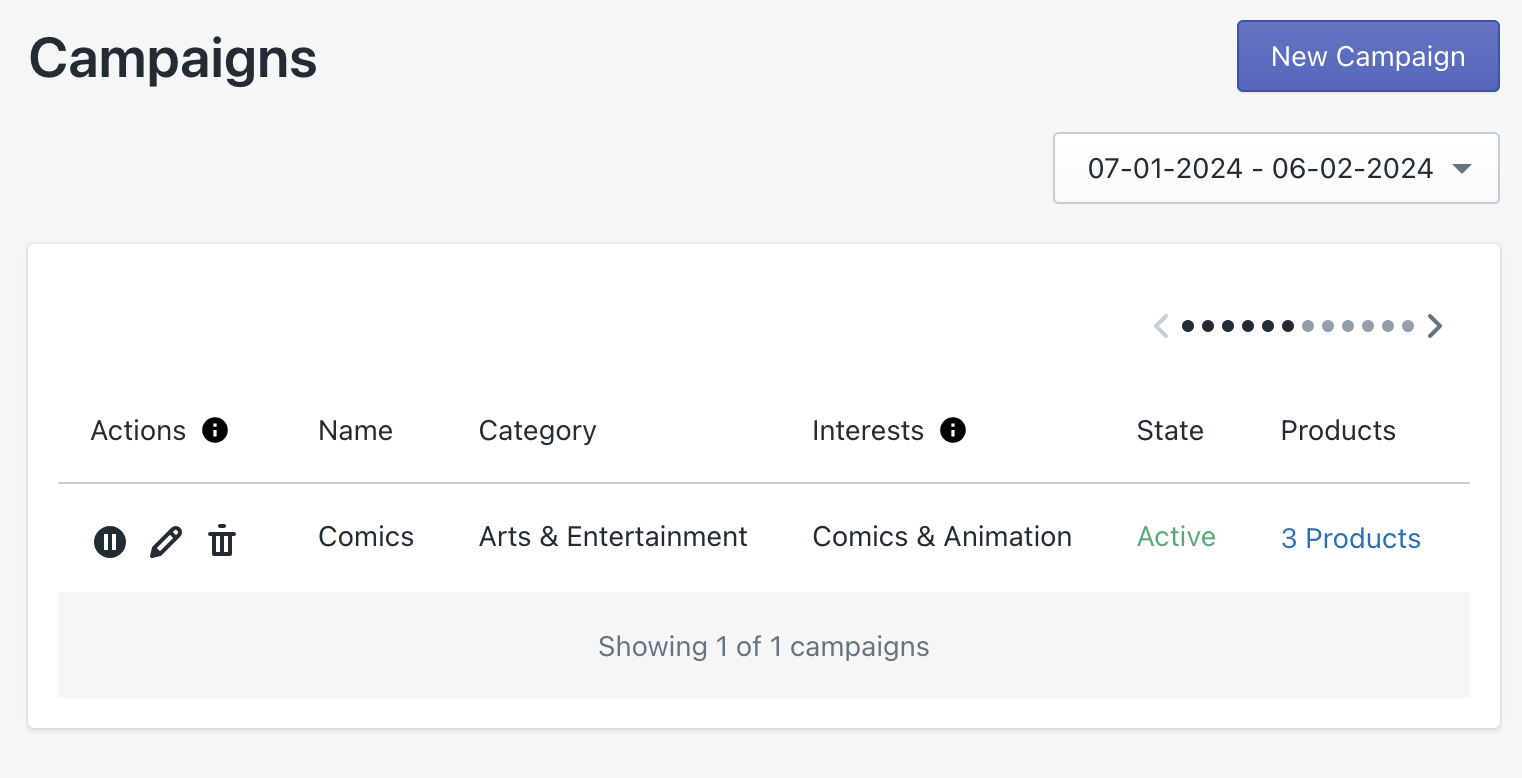Click the calendar dropdown caret icon
This screenshot has width=1522, height=778.
[1461, 168]
